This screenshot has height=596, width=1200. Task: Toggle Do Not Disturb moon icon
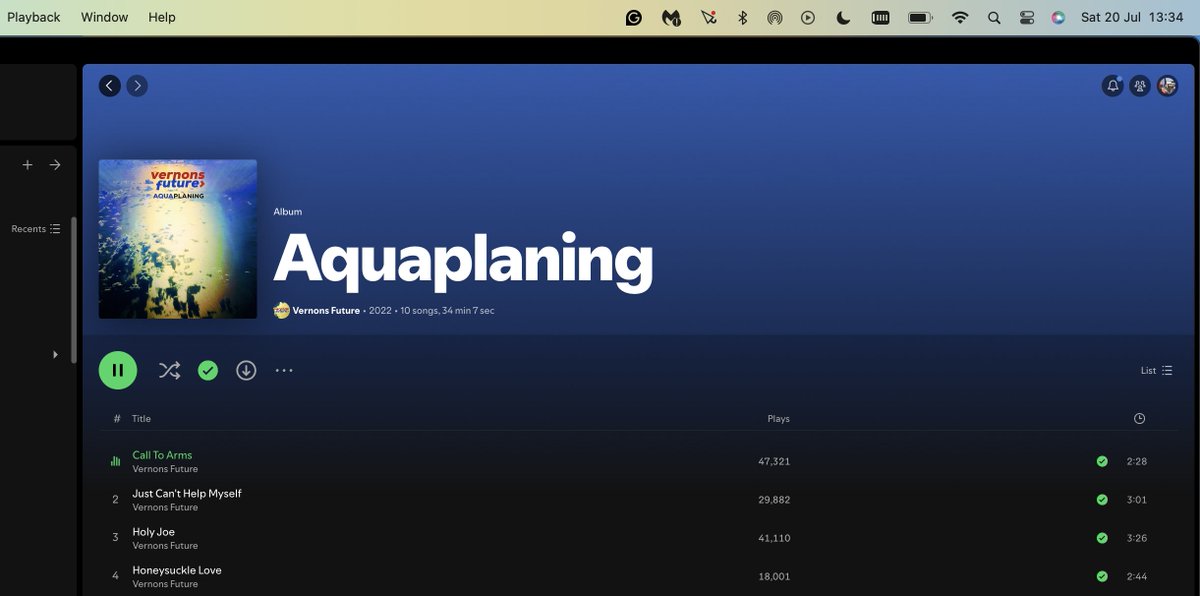coord(843,17)
